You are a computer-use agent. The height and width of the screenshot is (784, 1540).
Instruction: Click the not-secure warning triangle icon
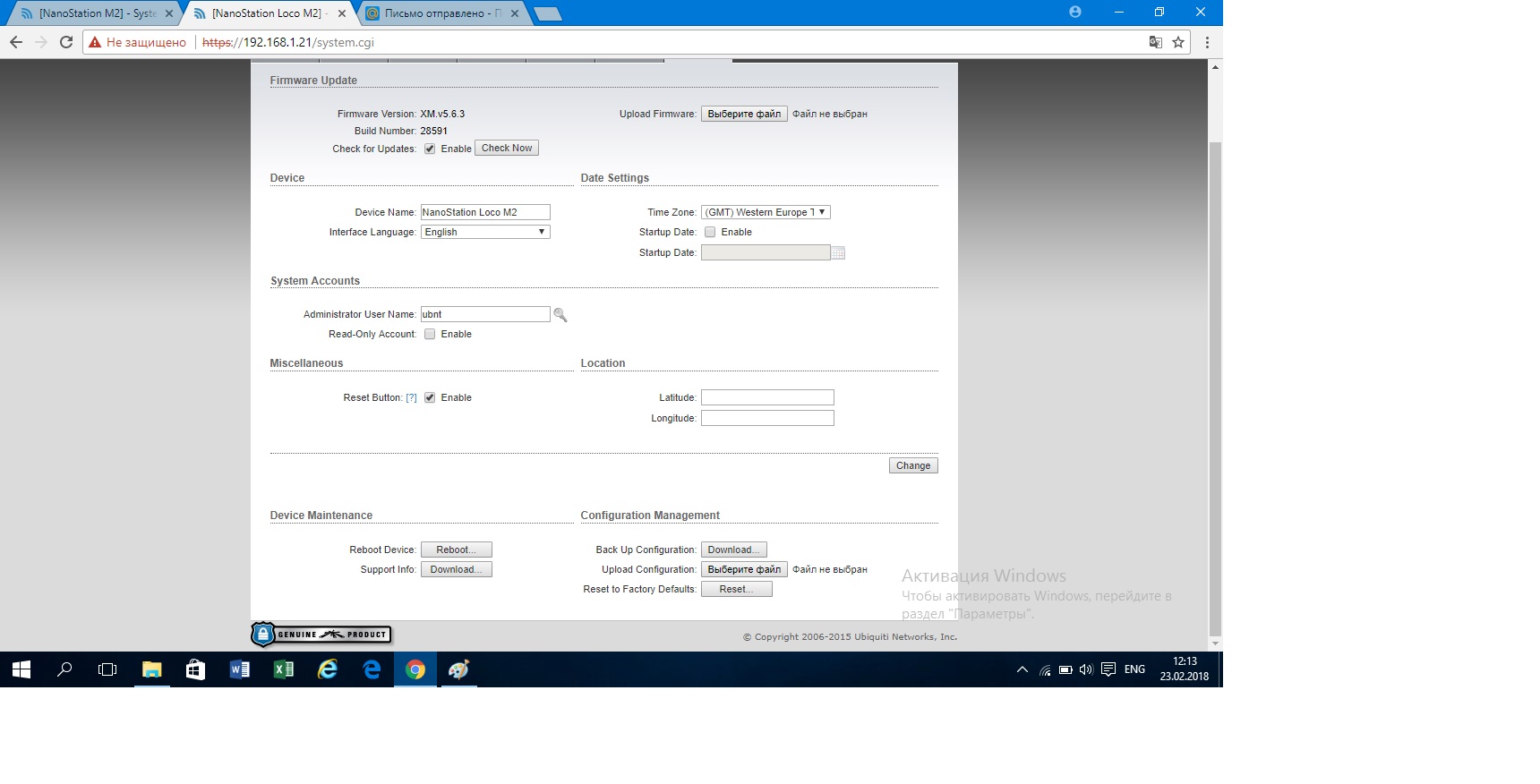pos(95,42)
